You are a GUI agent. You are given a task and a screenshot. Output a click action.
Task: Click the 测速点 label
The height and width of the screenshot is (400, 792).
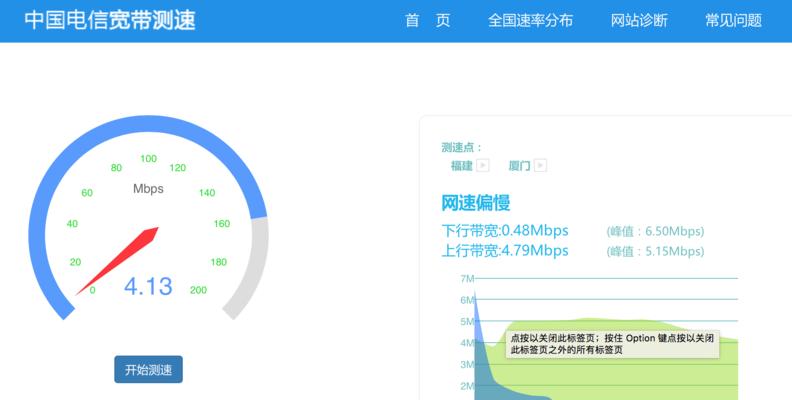point(462,147)
